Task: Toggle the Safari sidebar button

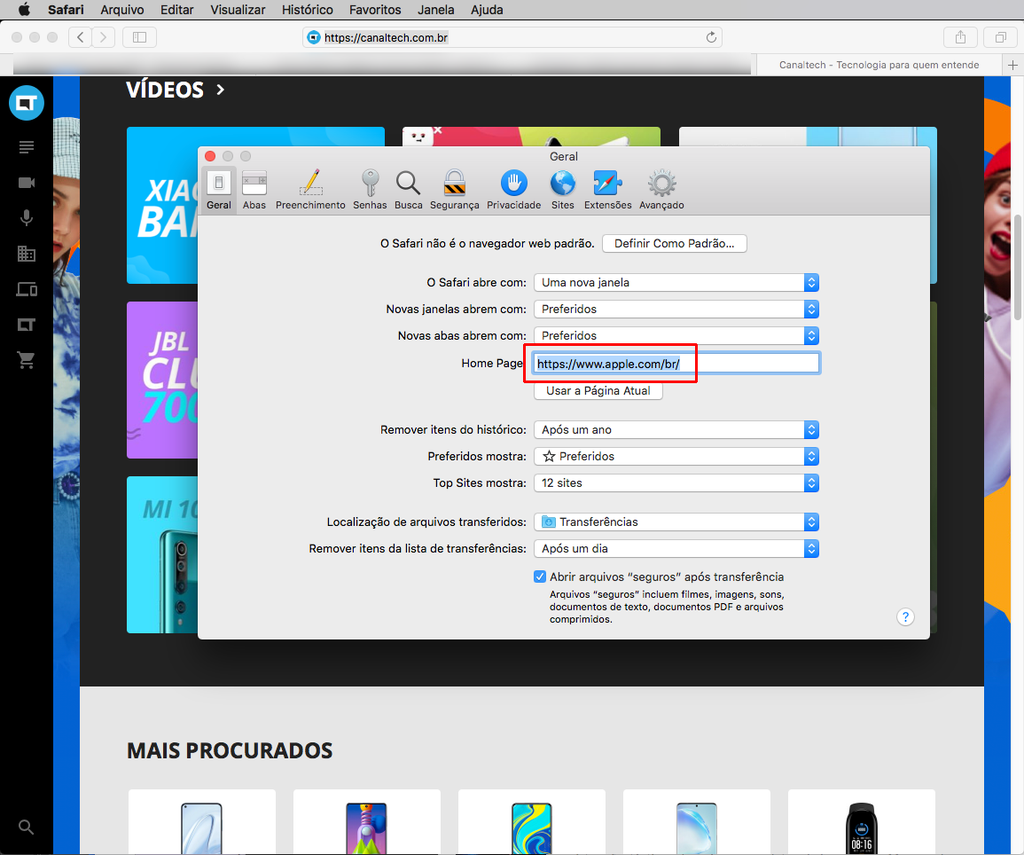Action: pos(139,37)
